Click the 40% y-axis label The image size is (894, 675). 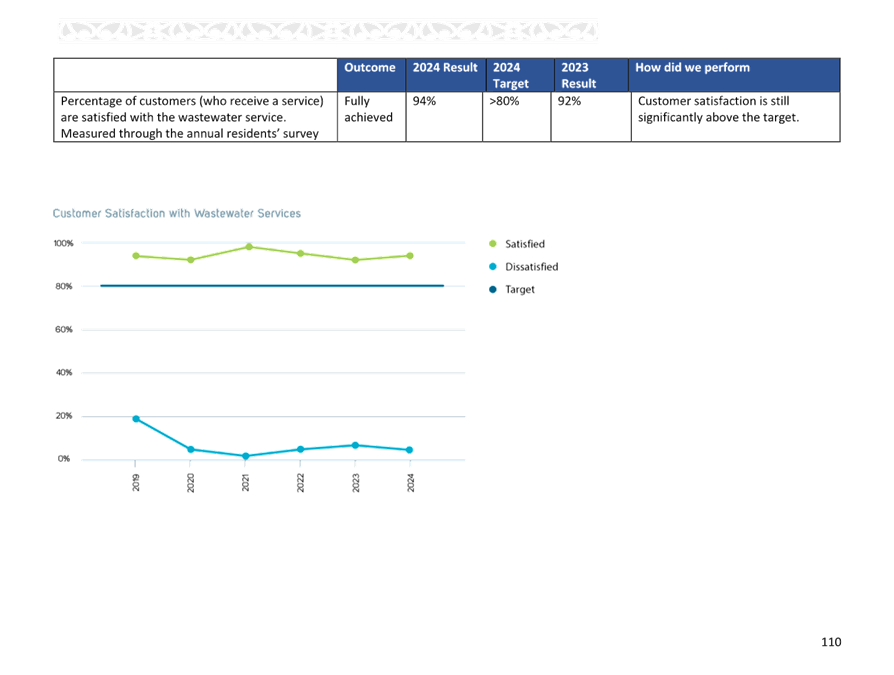(64, 372)
